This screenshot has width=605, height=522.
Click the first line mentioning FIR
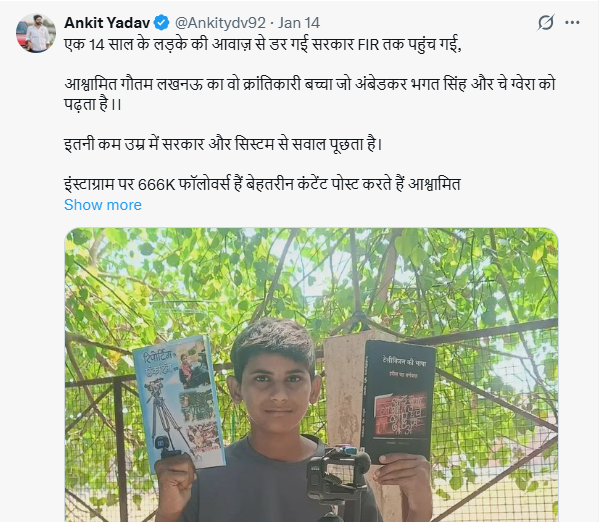[263, 44]
